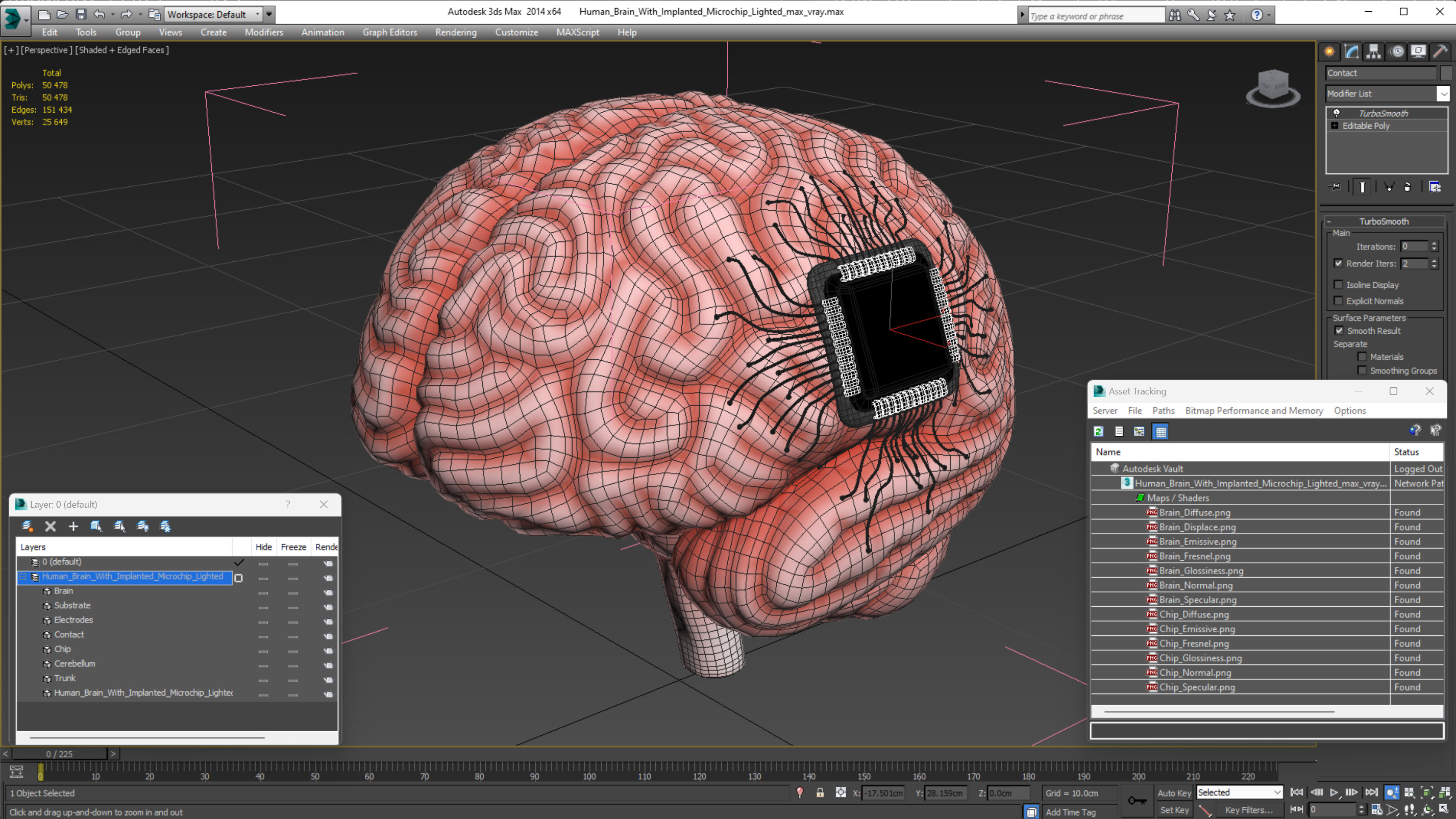Open the quick access toolbar customize arrow
The width and height of the screenshot is (1456, 819).
[x=269, y=14]
